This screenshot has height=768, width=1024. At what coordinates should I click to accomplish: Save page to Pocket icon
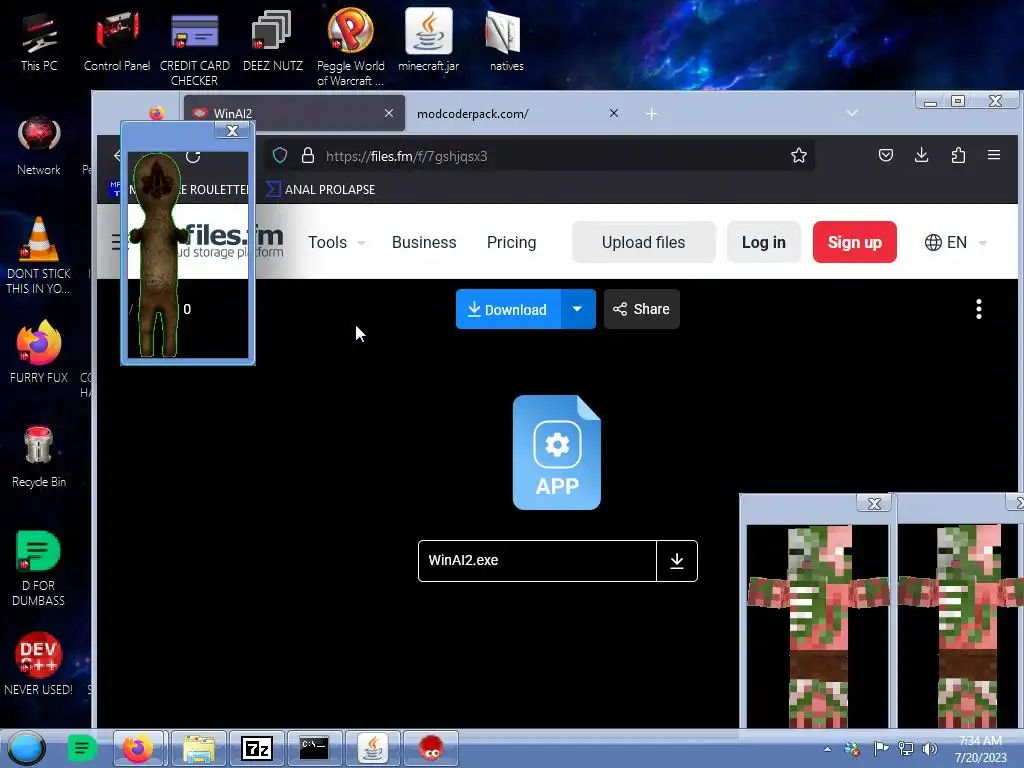click(886, 155)
